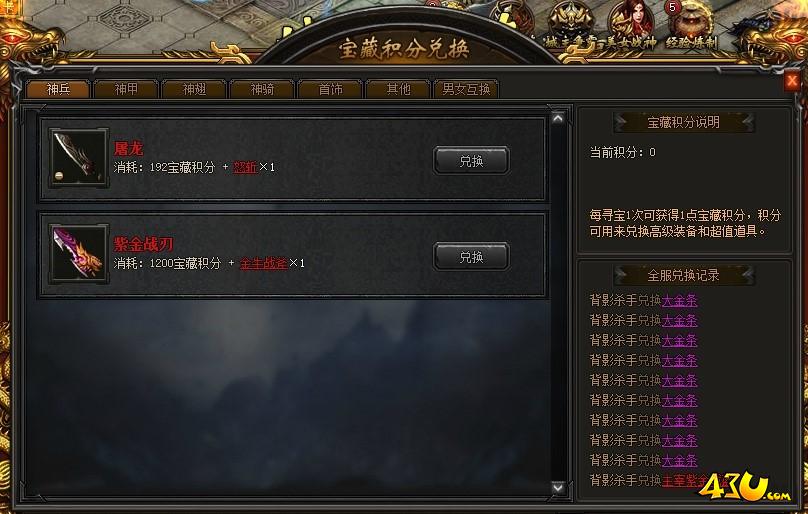
Task: Open the 经验炼制 toad icon
Action: pos(692,25)
